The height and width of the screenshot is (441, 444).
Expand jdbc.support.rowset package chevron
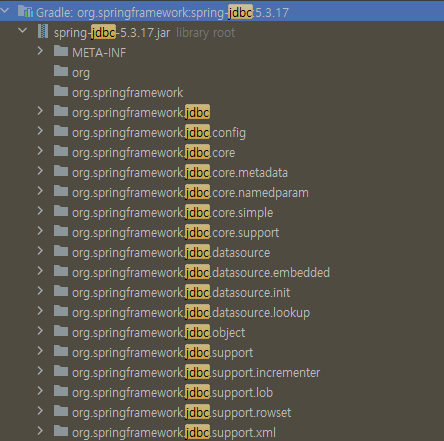pyautogui.click(x=40, y=411)
